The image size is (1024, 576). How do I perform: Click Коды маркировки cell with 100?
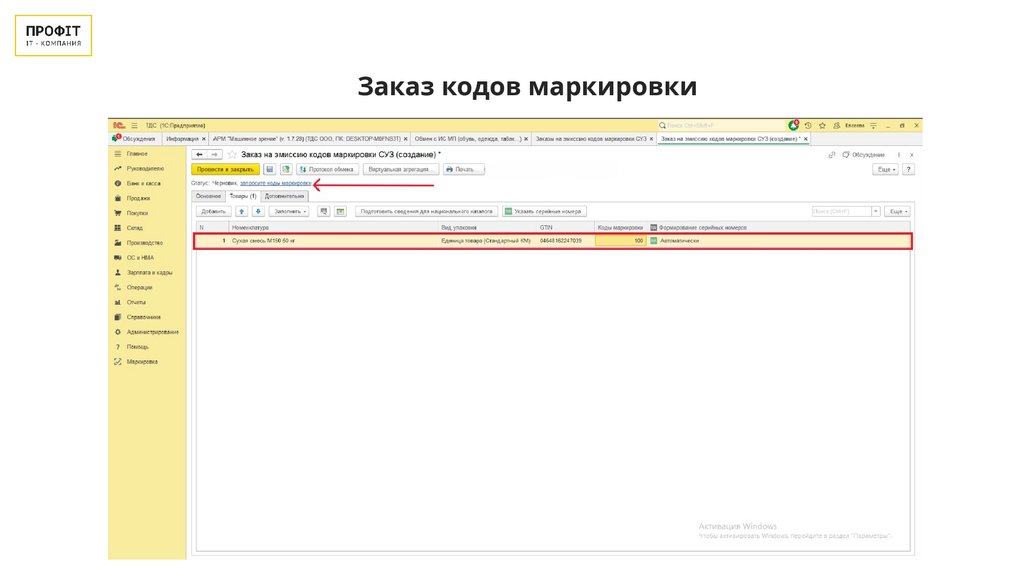point(620,241)
